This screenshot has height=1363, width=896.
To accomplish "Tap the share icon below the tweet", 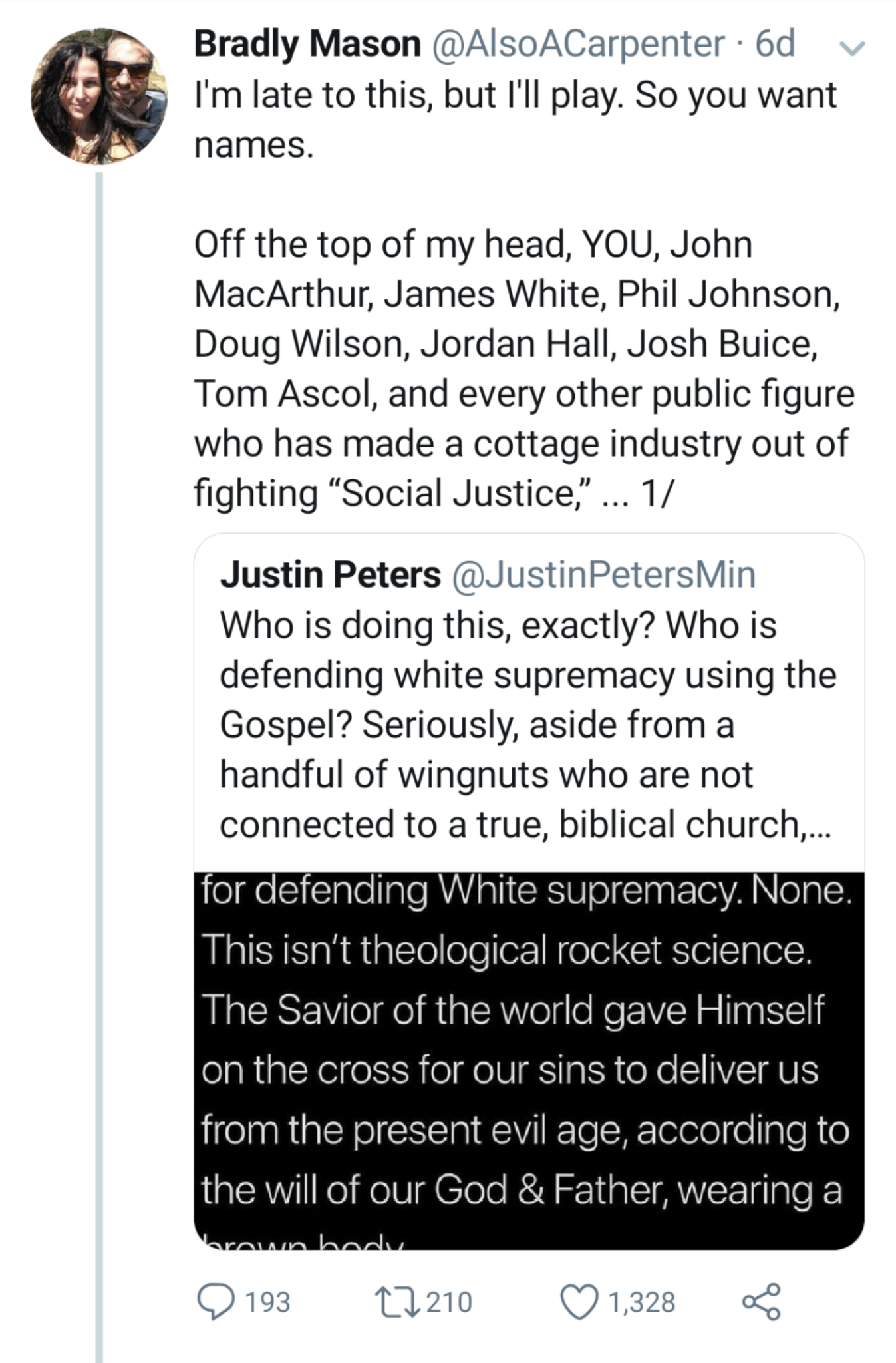I will coord(762,1302).
